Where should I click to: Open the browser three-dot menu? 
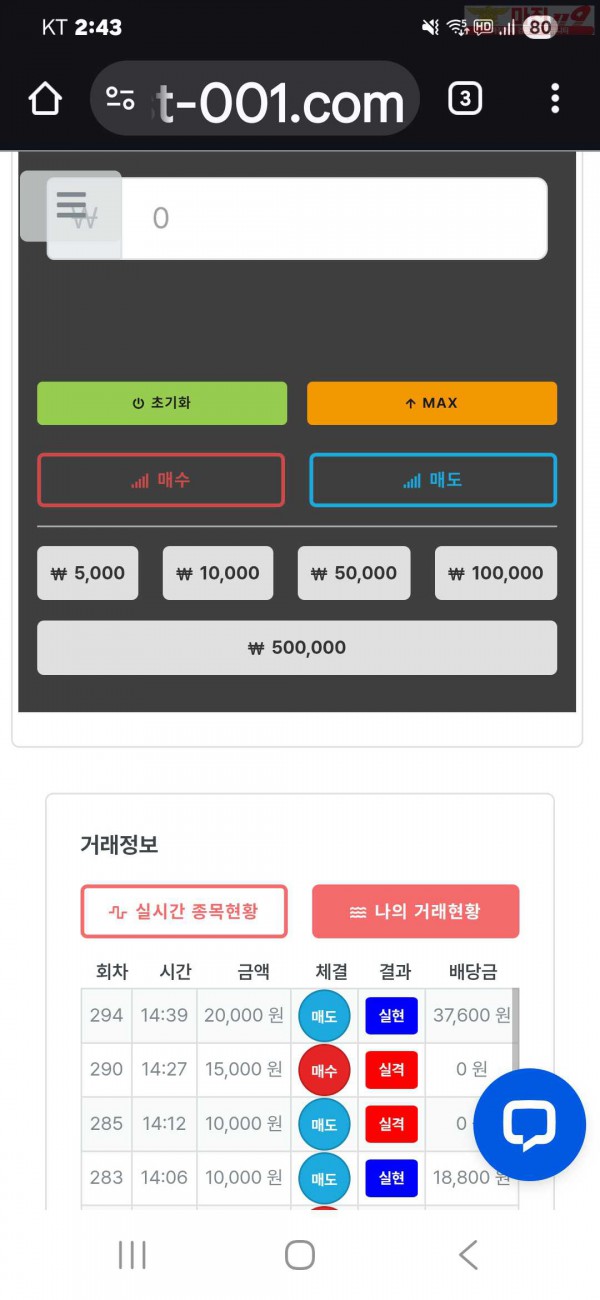(555, 98)
